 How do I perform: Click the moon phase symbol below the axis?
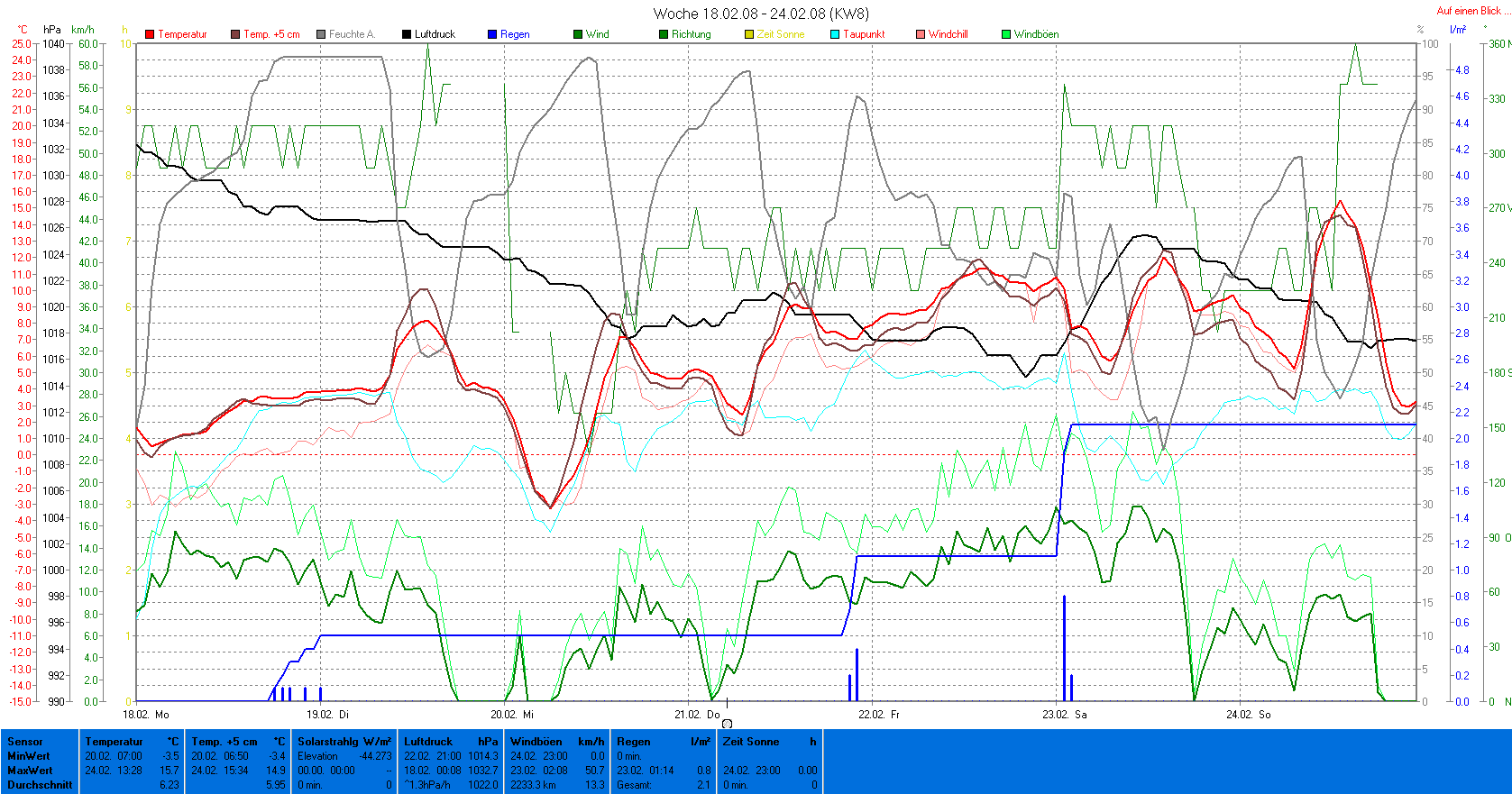pyautogui.click(x=728, y=724)
